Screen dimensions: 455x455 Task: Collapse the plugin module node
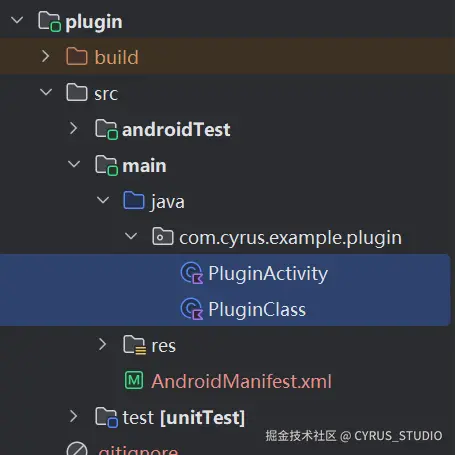click(17, 20)
